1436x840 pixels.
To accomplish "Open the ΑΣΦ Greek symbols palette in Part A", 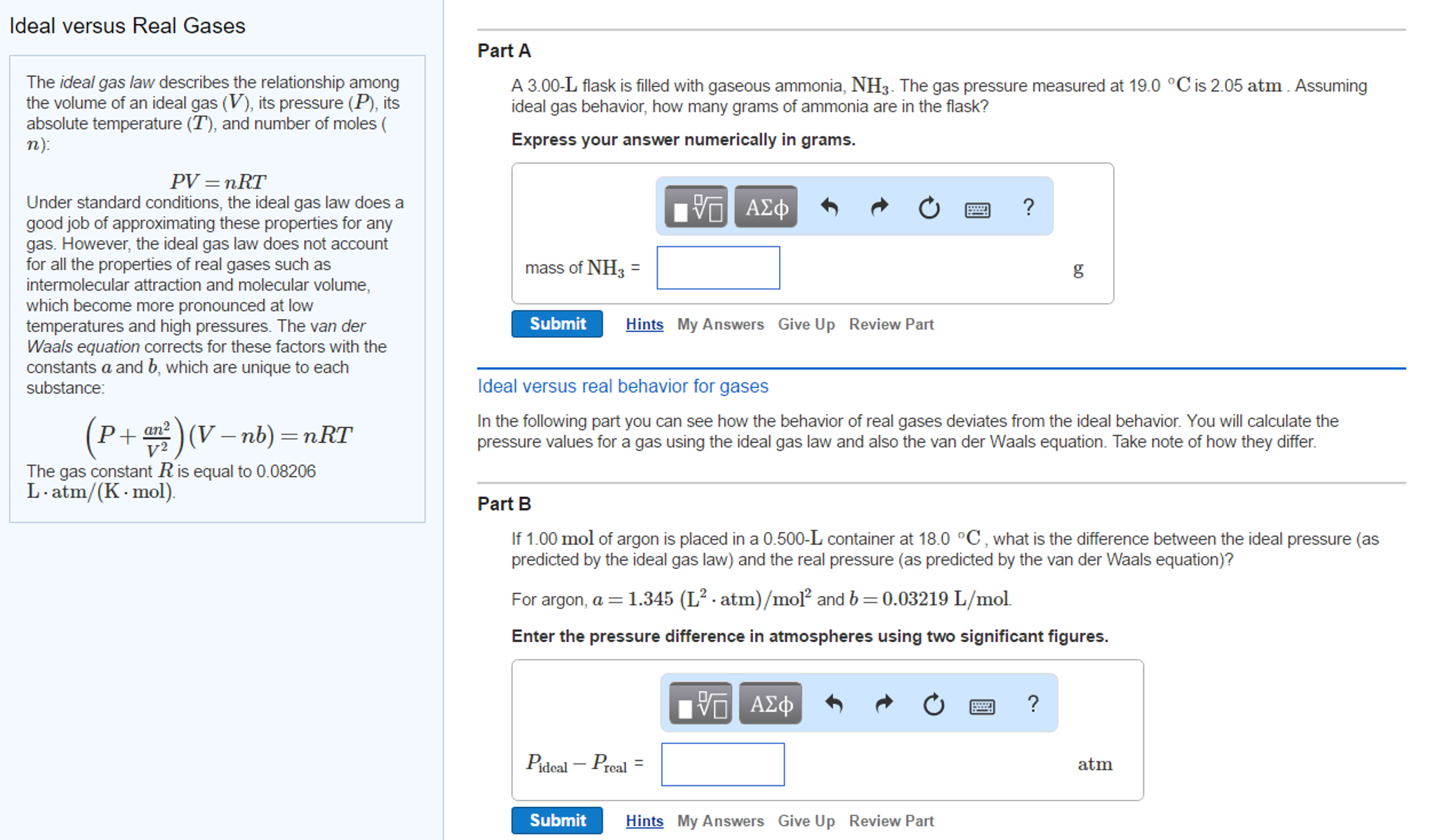I will pos(765,207).
